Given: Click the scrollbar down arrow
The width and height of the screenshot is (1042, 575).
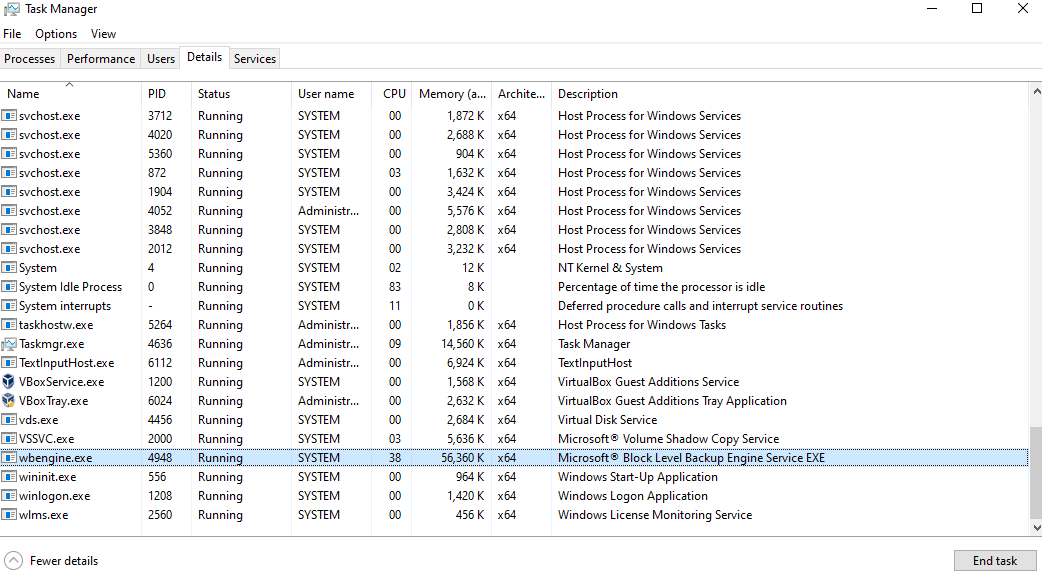Looking at the screenshot, I should coord(1035,528).
